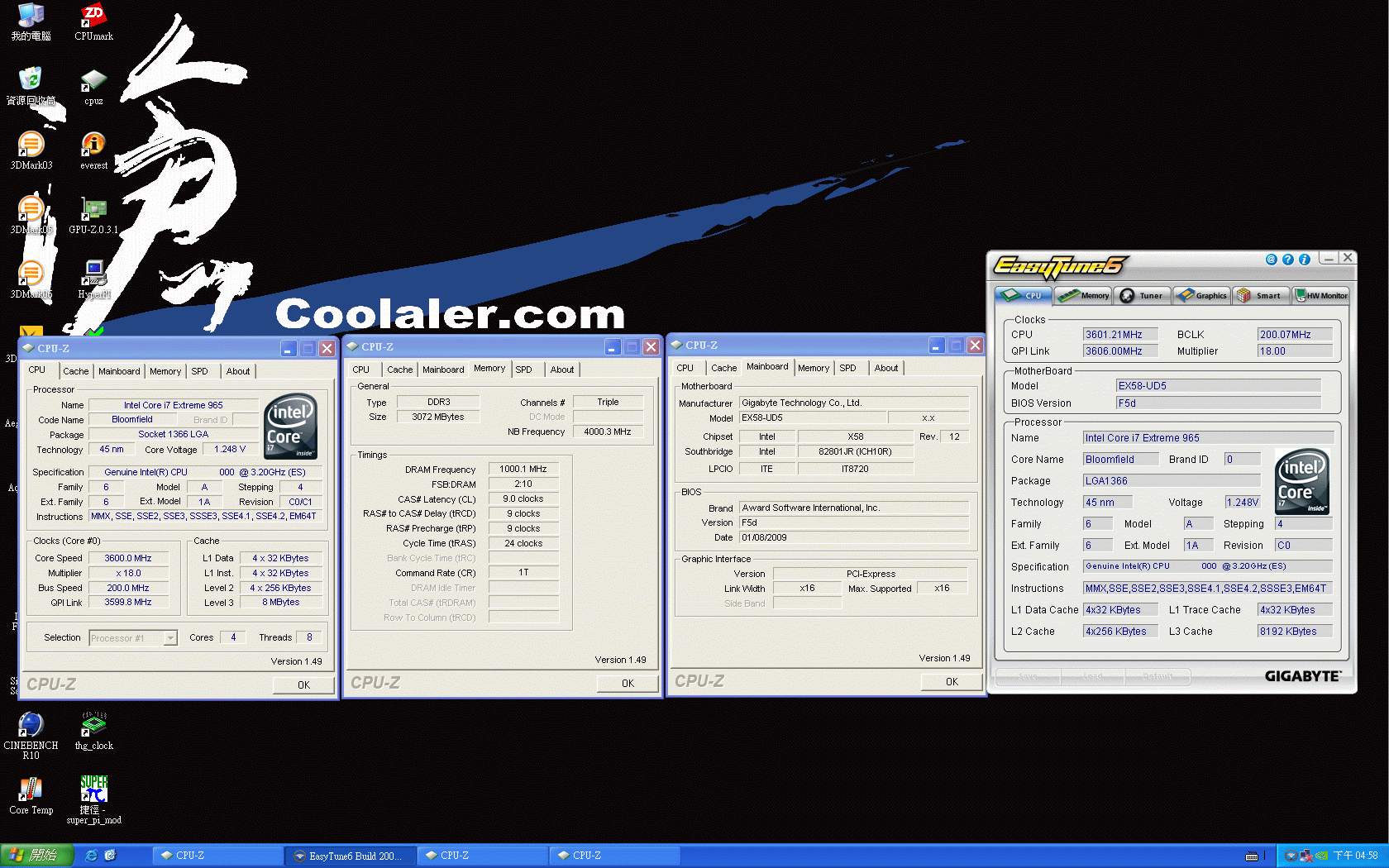The height and width of the screenshot is (868, 1389).
Task: Launch CINEBENCH R10 desktop icon
Action: pos(31,726)
